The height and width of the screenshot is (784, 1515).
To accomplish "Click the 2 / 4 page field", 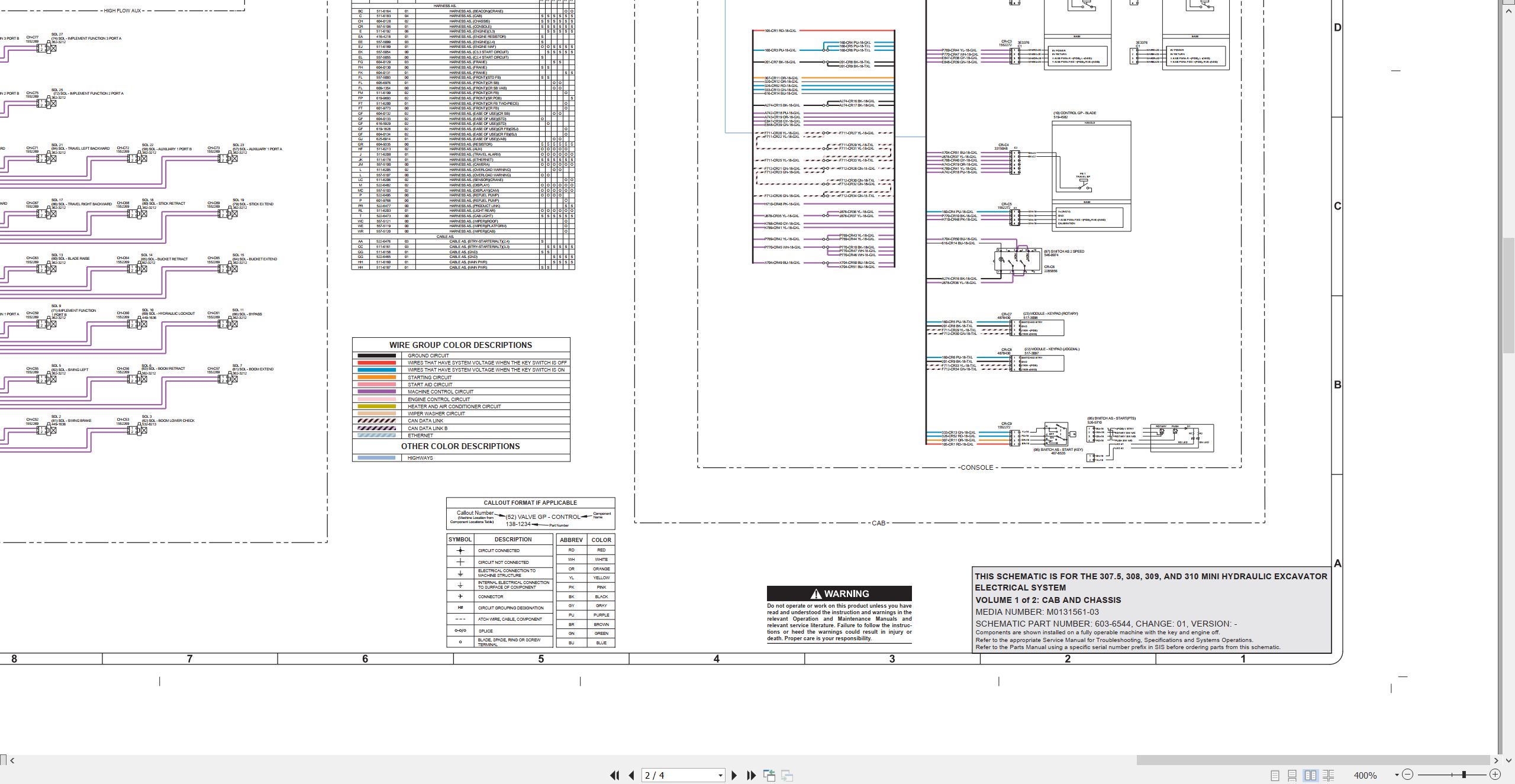I will coord(678,775).
